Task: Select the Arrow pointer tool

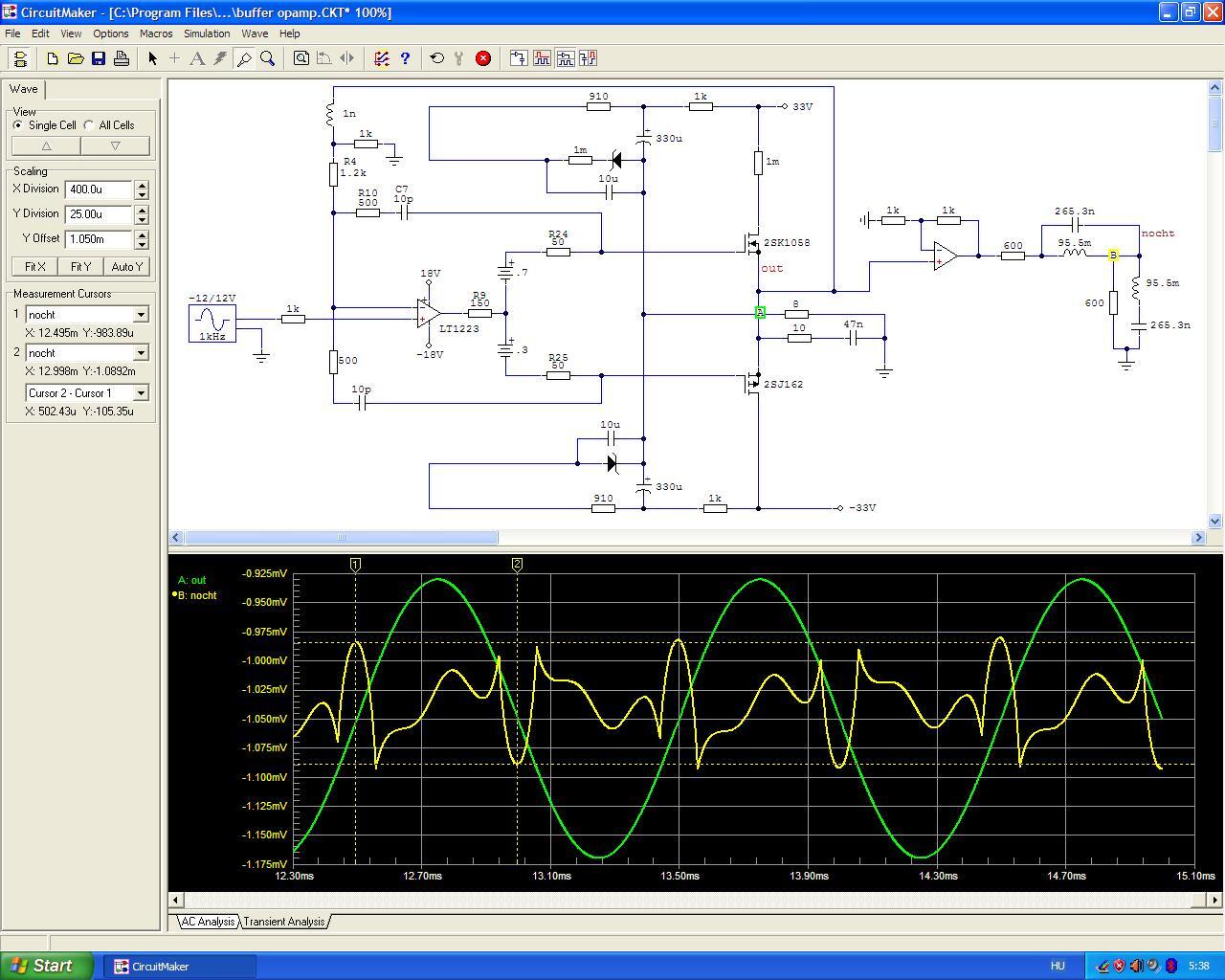Action: click(152, 58)
